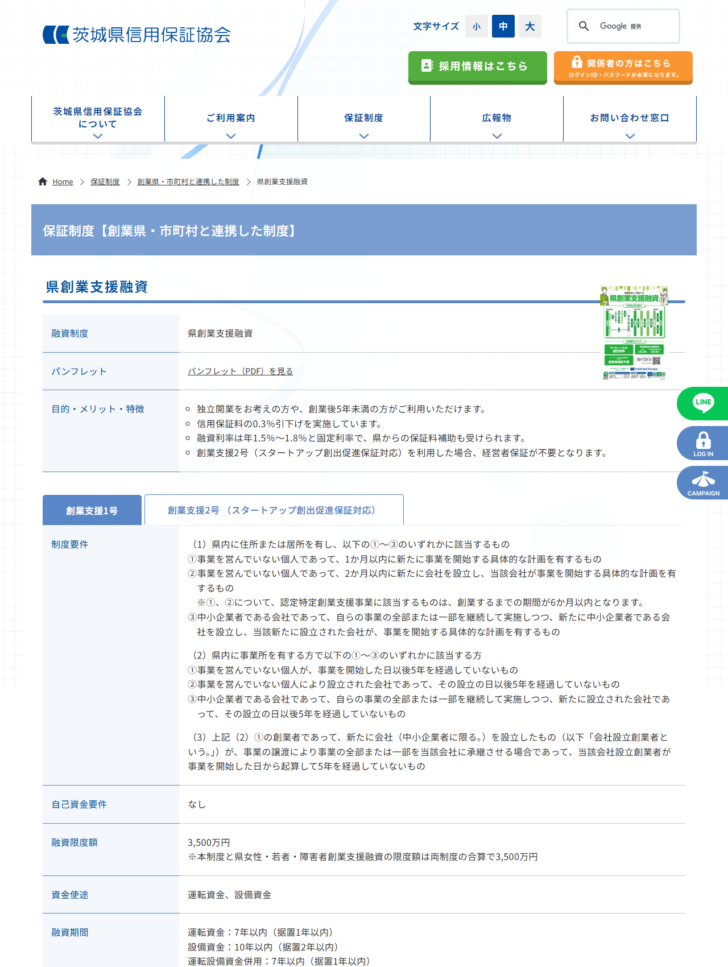Click 文字サイズ label
728x967 pixels.
(436, 27)
